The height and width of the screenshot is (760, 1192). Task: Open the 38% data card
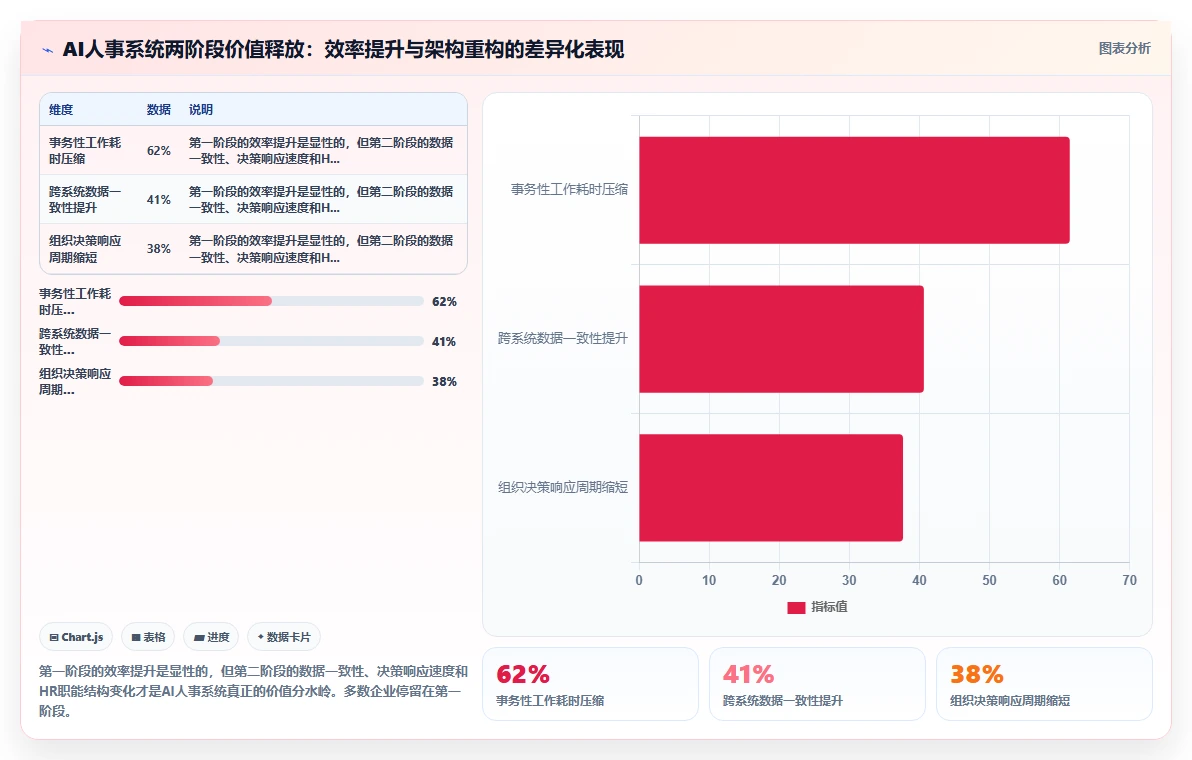pos(1045,684)
